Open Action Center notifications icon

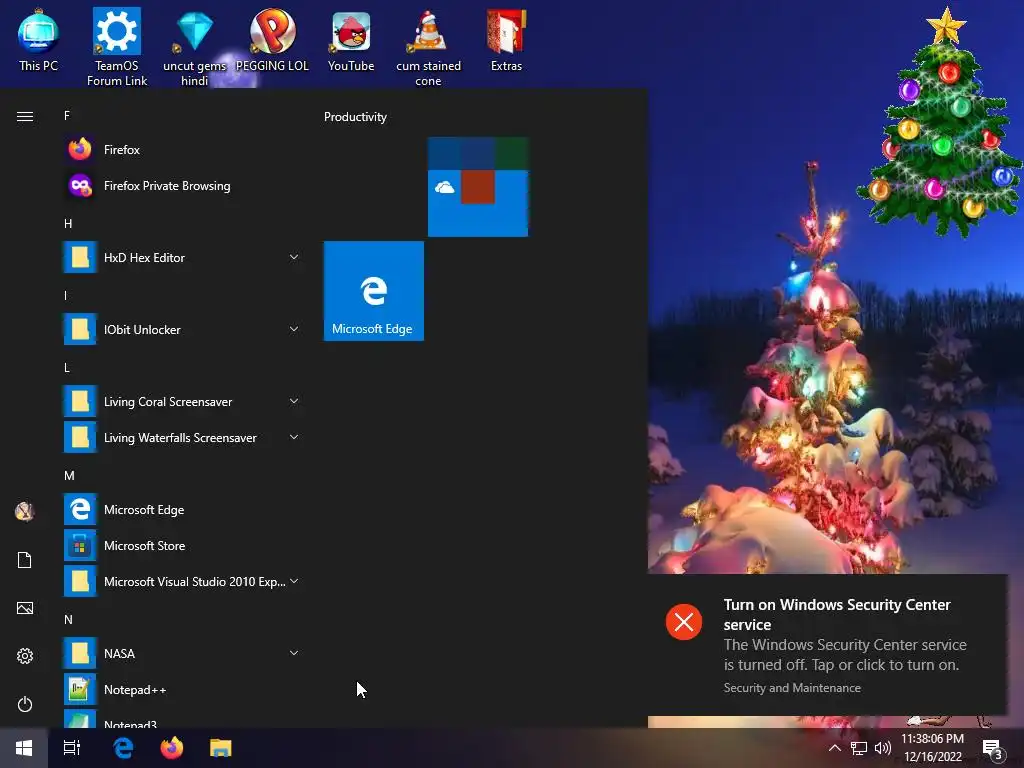tap(993, 749)
